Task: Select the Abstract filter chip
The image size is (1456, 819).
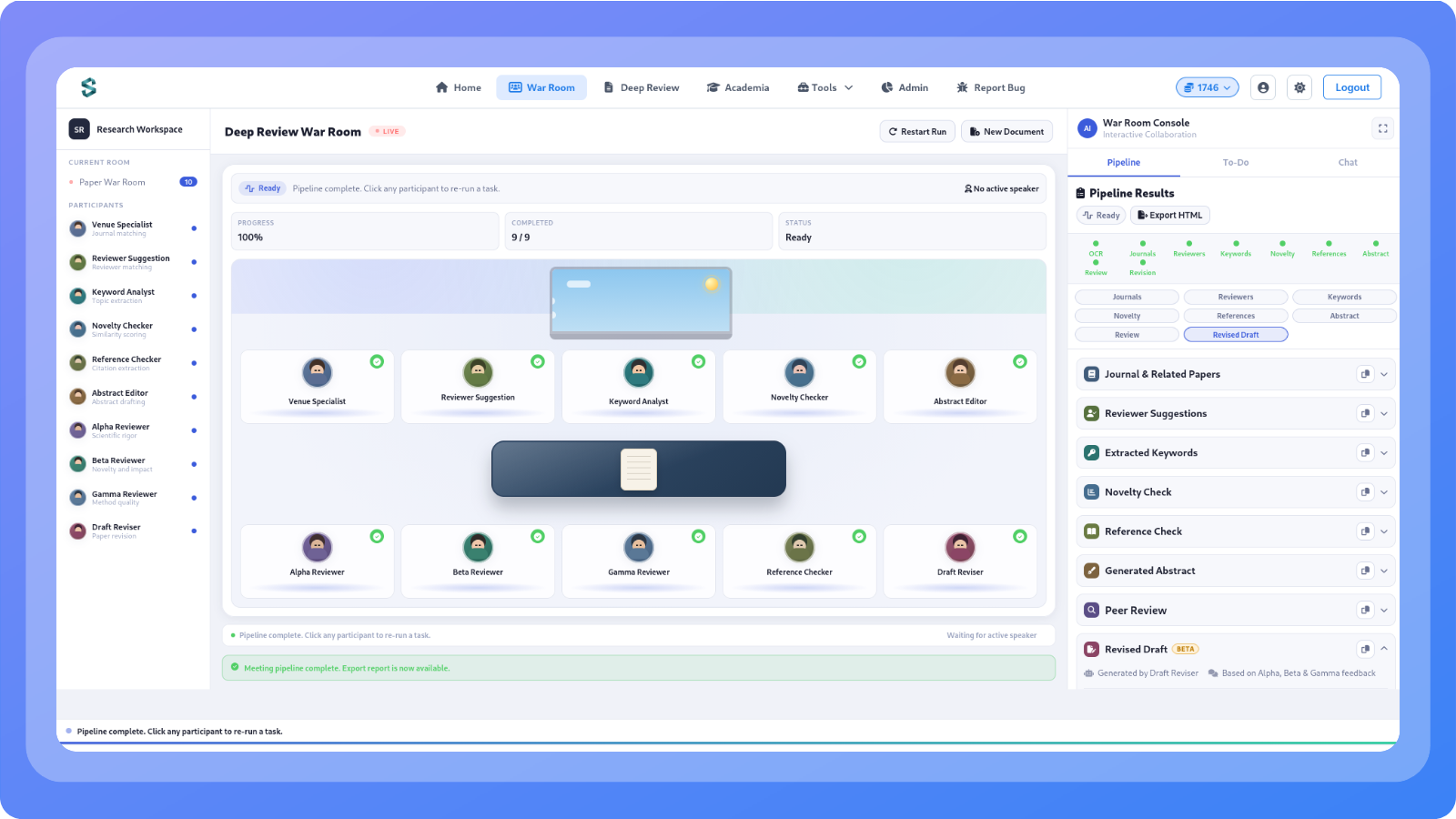Action: (1344, 316)
